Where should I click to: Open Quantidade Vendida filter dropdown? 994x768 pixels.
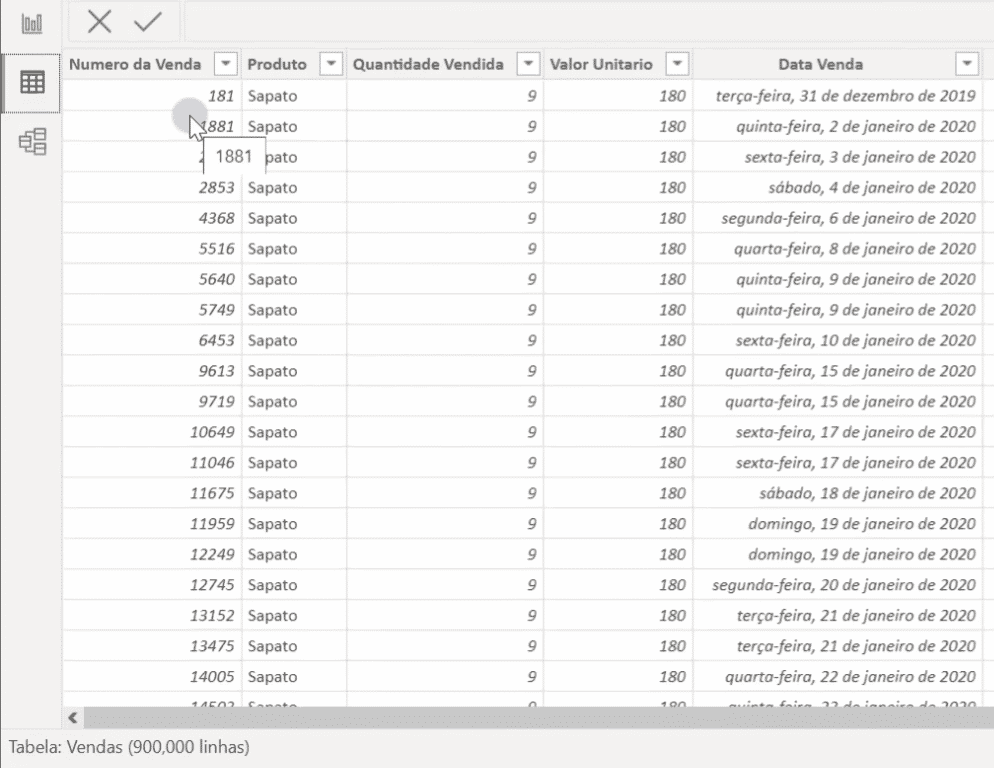tap(528, 63)
